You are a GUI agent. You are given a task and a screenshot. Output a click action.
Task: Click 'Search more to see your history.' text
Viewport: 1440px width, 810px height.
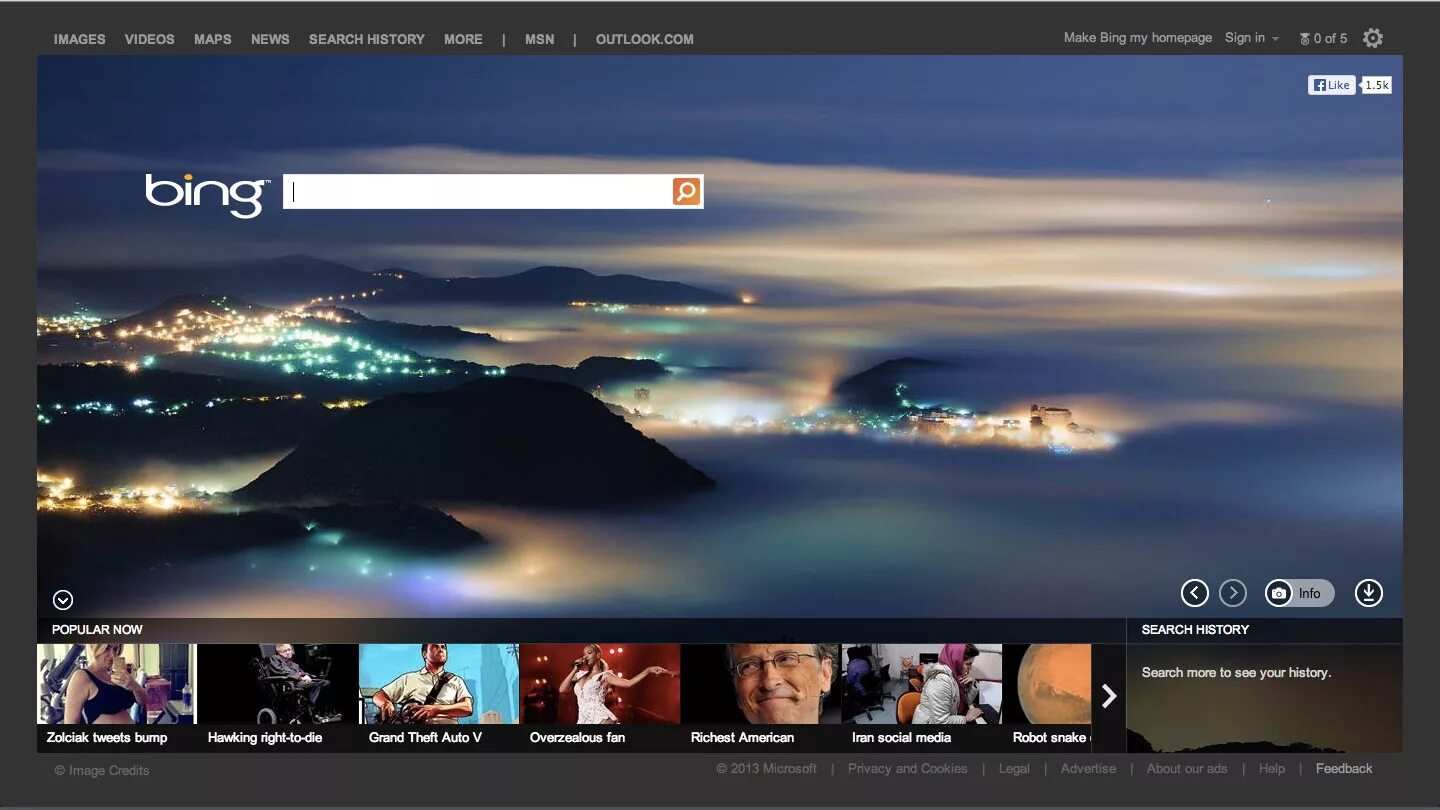click(1236, 673)
